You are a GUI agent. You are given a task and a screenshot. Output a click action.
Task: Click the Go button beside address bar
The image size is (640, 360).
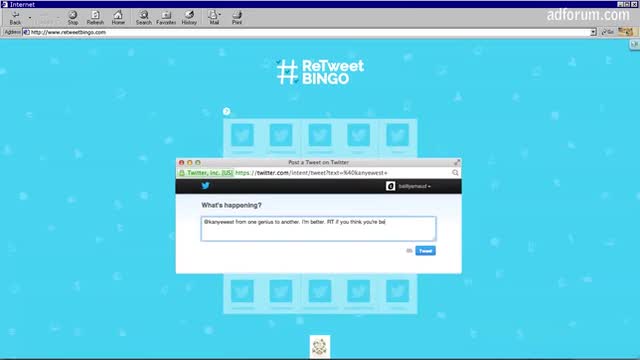point(608,32)
